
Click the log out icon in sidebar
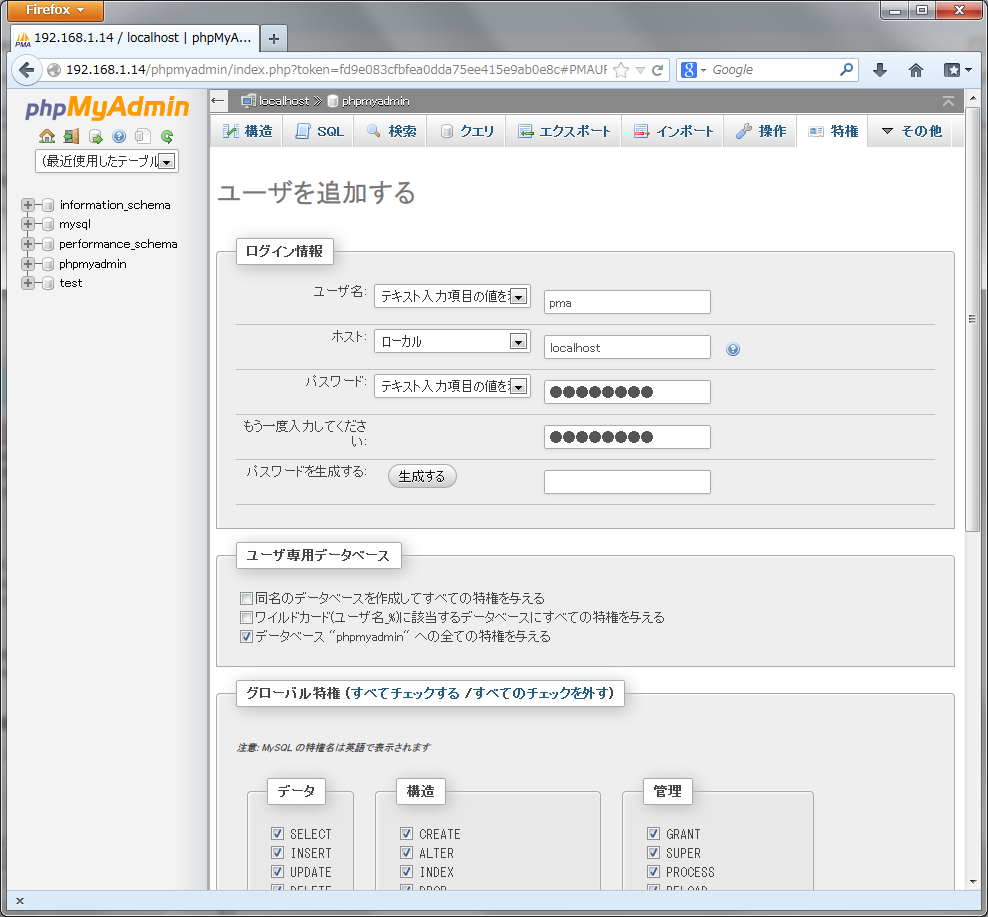pos(71,136)
